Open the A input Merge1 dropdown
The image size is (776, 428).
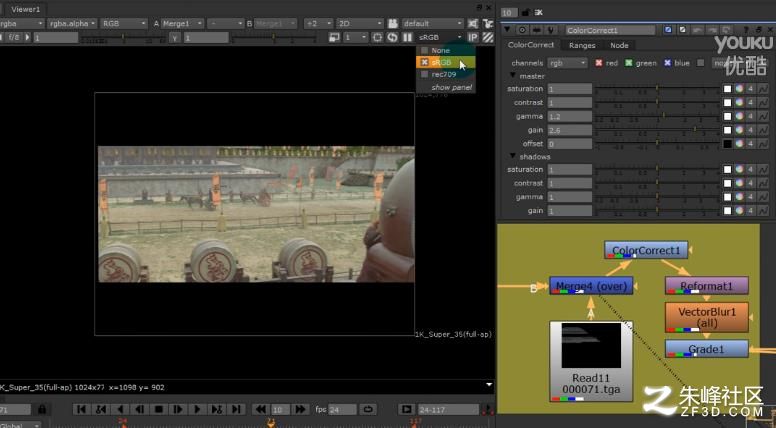point(182,23)
